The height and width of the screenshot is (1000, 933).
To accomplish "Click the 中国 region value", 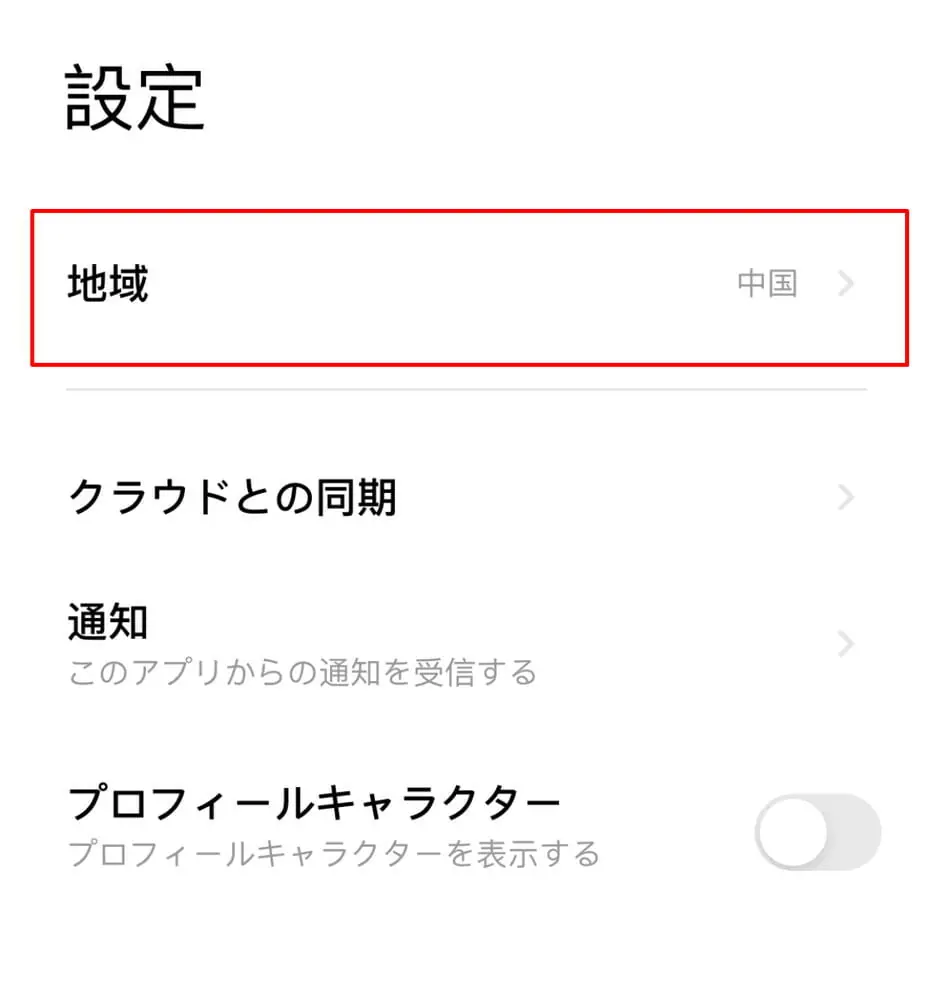I will pyautogui.click(x=767, y=285).
